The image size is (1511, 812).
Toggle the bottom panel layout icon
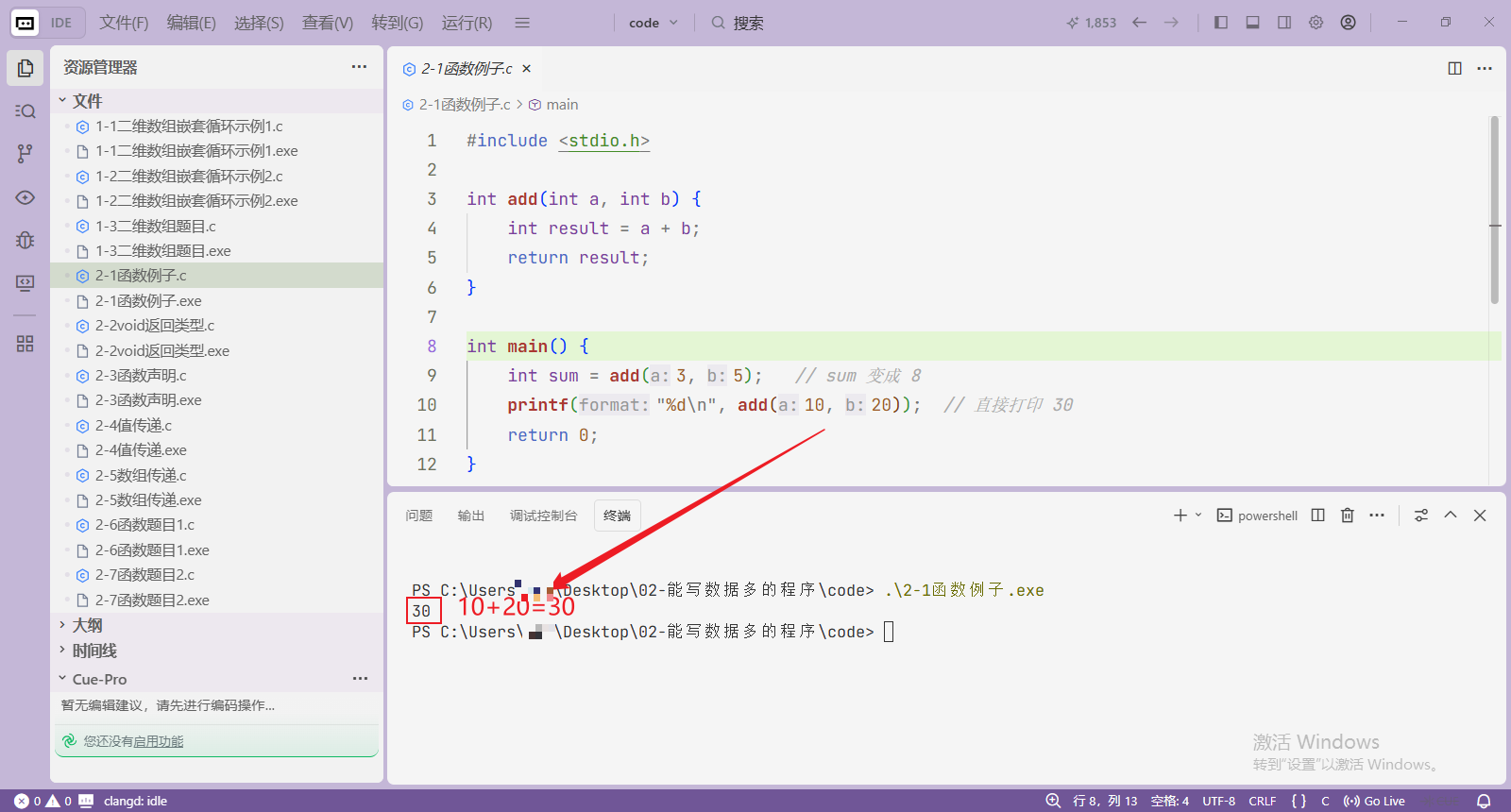tap(1252, 23)
